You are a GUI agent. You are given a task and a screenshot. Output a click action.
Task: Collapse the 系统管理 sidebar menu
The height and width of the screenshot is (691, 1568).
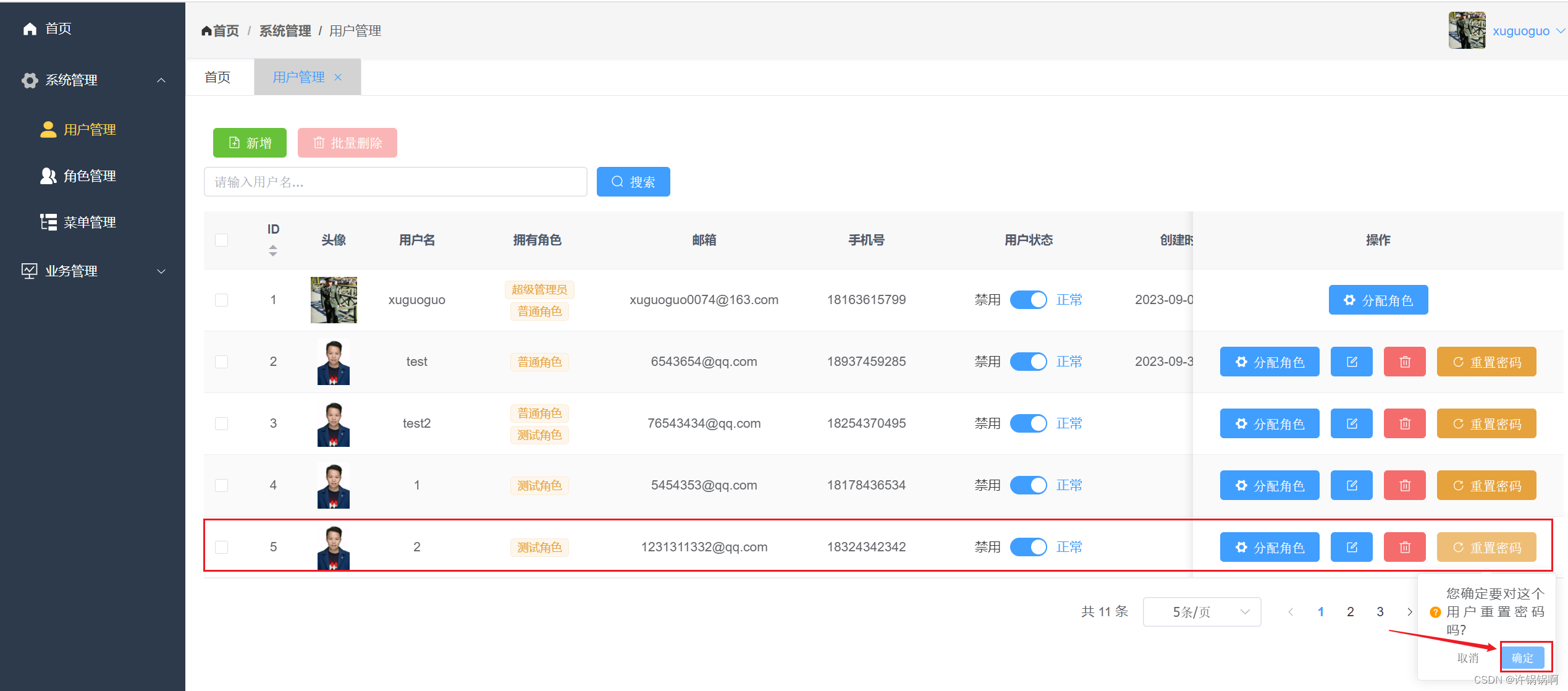tap(93, 80)
